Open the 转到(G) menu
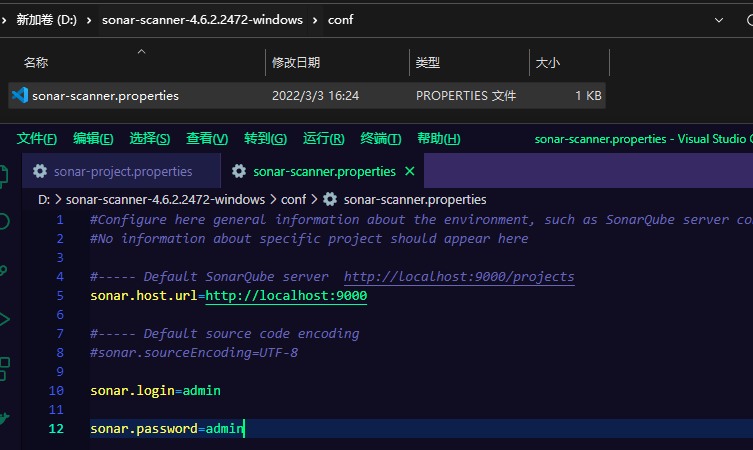Viewport: 753px width, 450px height. 265,139
